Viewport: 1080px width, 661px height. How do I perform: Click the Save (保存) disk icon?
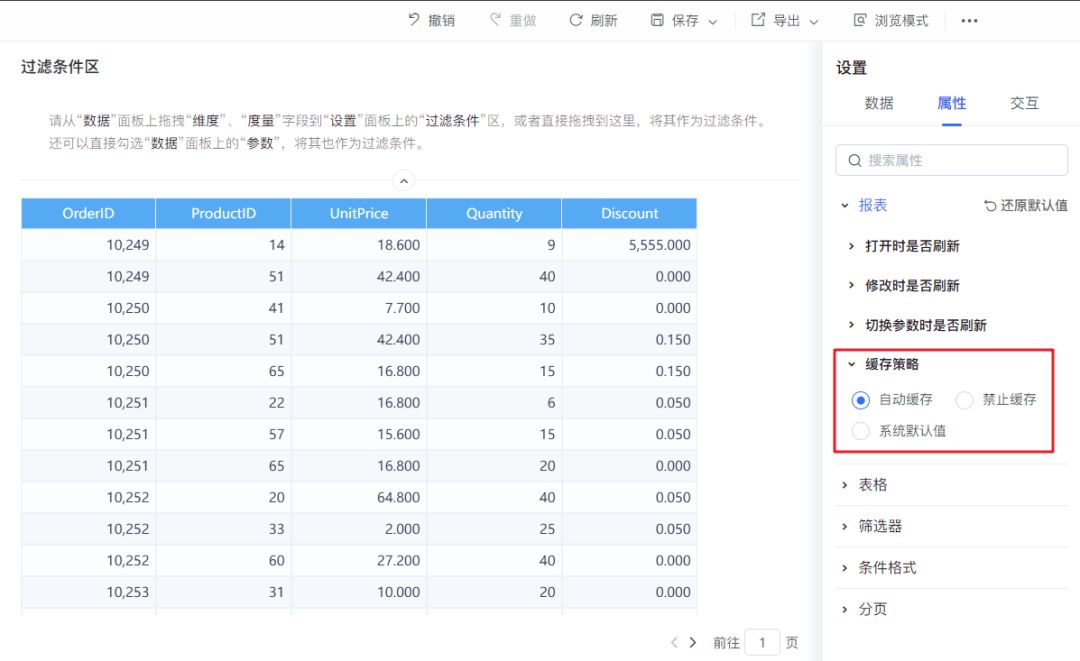pos(657,20)
